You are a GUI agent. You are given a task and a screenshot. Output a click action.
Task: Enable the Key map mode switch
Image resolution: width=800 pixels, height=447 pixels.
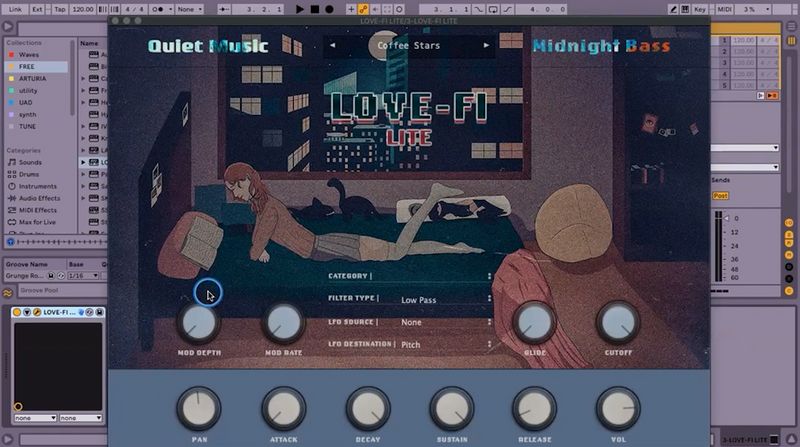(x=699, y=9)
